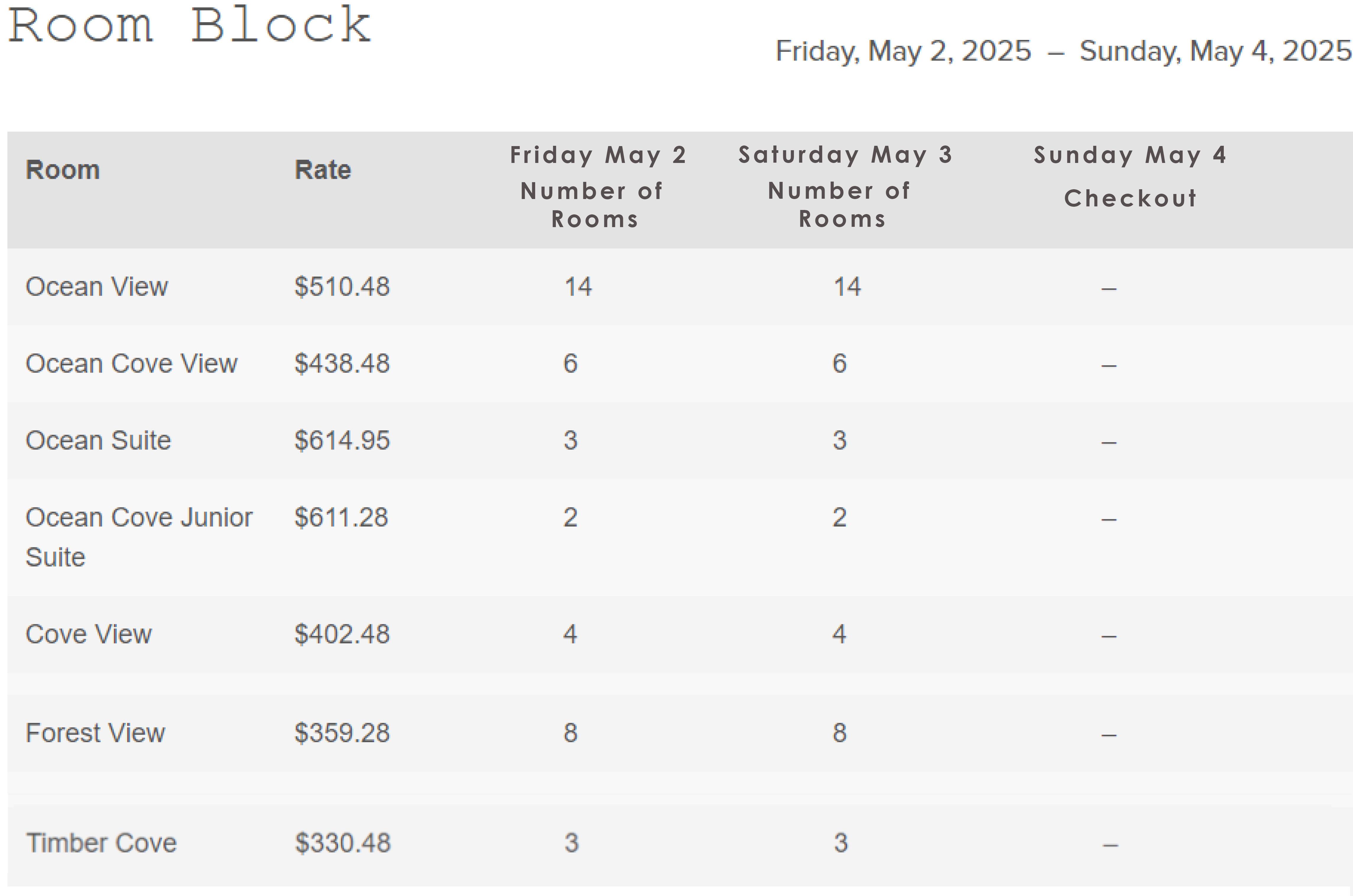The image size is (1353, 896).
Task: Select the Friday May 2 column header
Action: [598, 156]
